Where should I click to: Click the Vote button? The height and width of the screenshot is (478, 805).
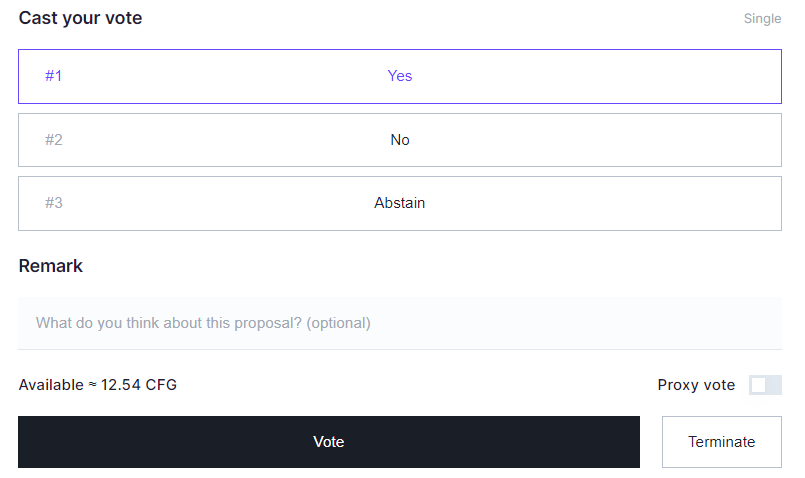tap(329, 442)
